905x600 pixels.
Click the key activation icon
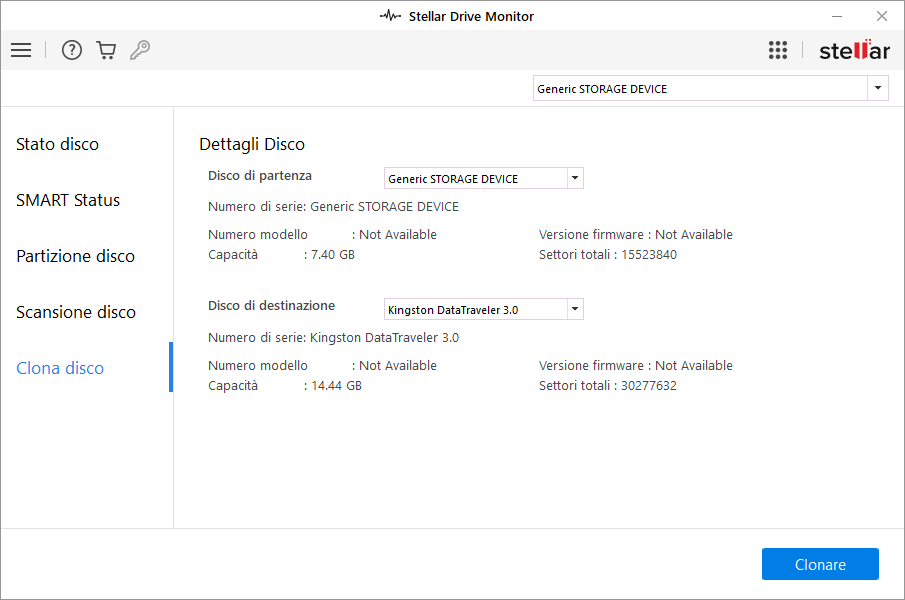[x=140, y=50]
